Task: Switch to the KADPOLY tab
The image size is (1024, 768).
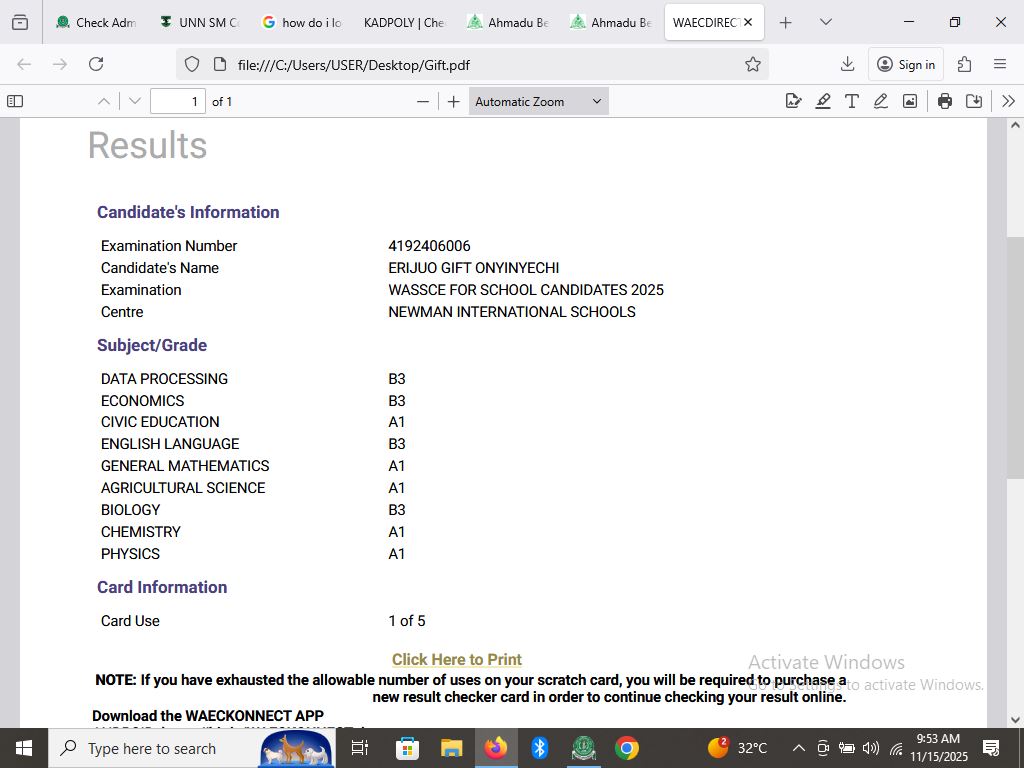Action: point(402,22)
